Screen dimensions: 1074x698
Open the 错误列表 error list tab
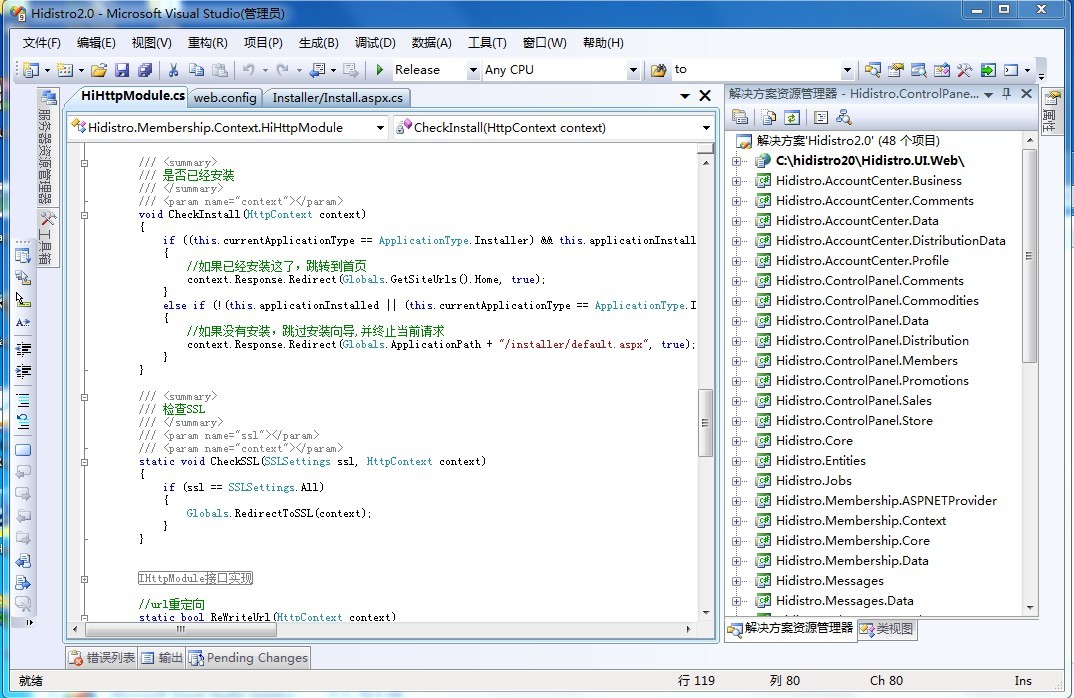(x=102, y=658)
